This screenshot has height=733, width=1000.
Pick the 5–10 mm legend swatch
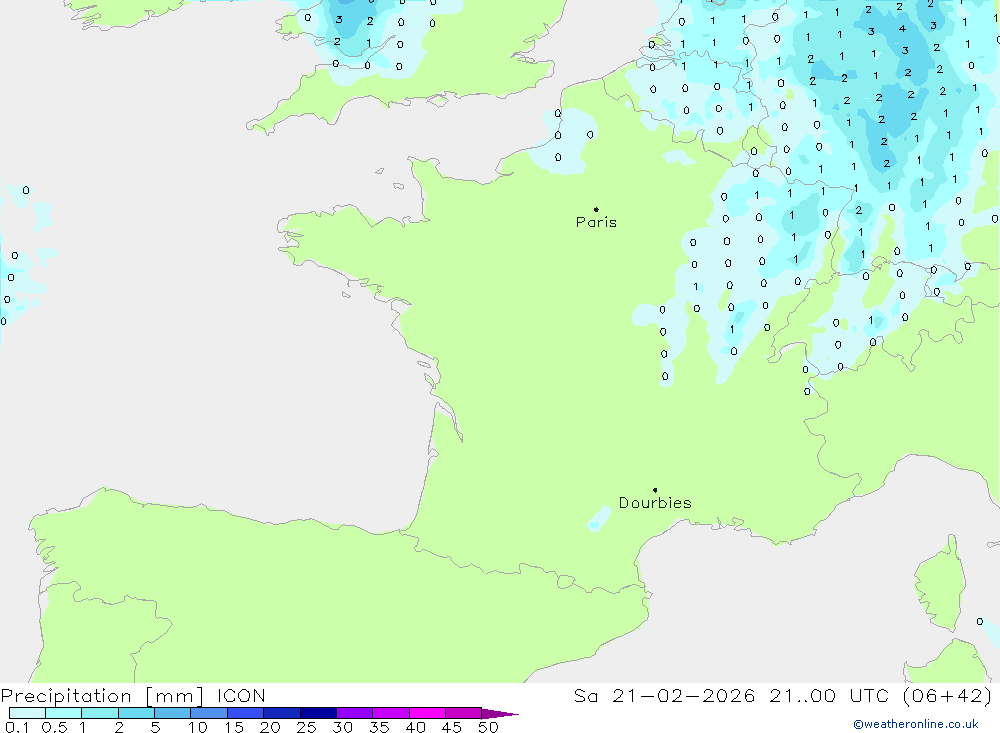[173, 713]
